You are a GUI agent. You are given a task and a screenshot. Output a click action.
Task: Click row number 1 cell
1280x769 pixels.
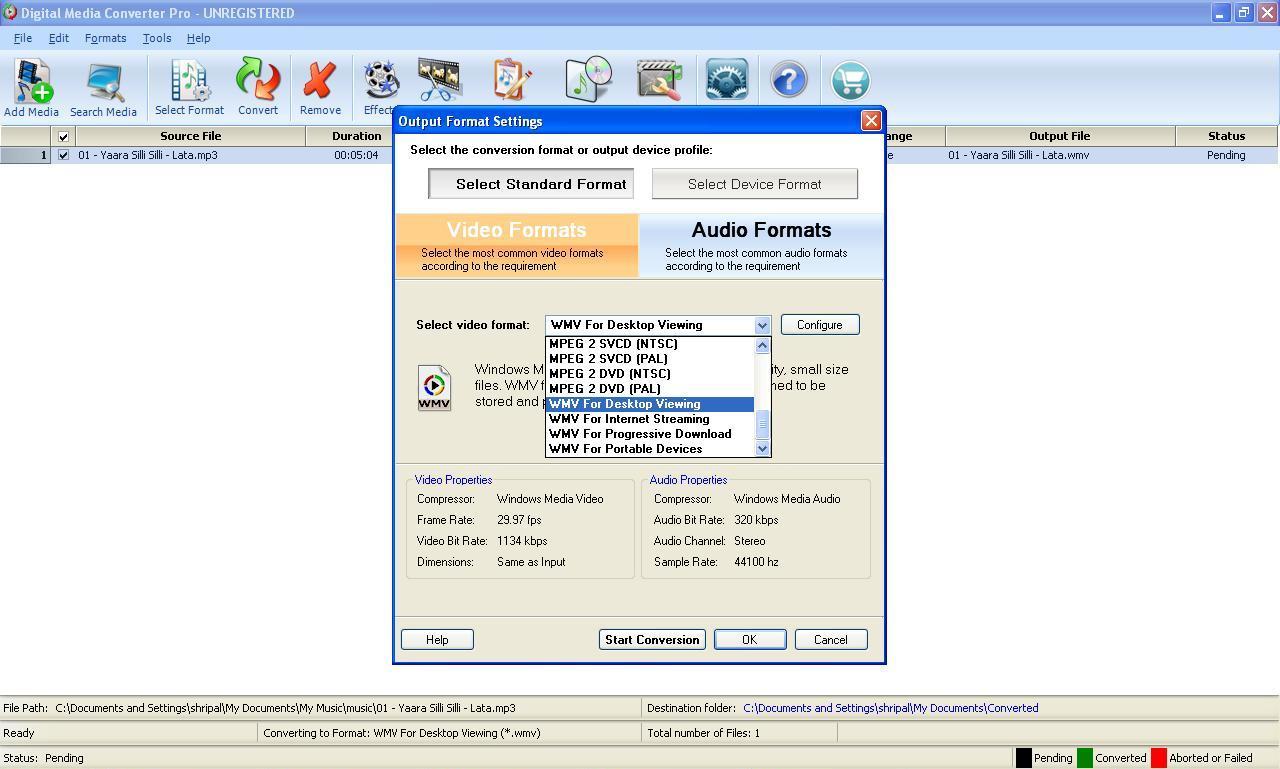click(25, 155)
